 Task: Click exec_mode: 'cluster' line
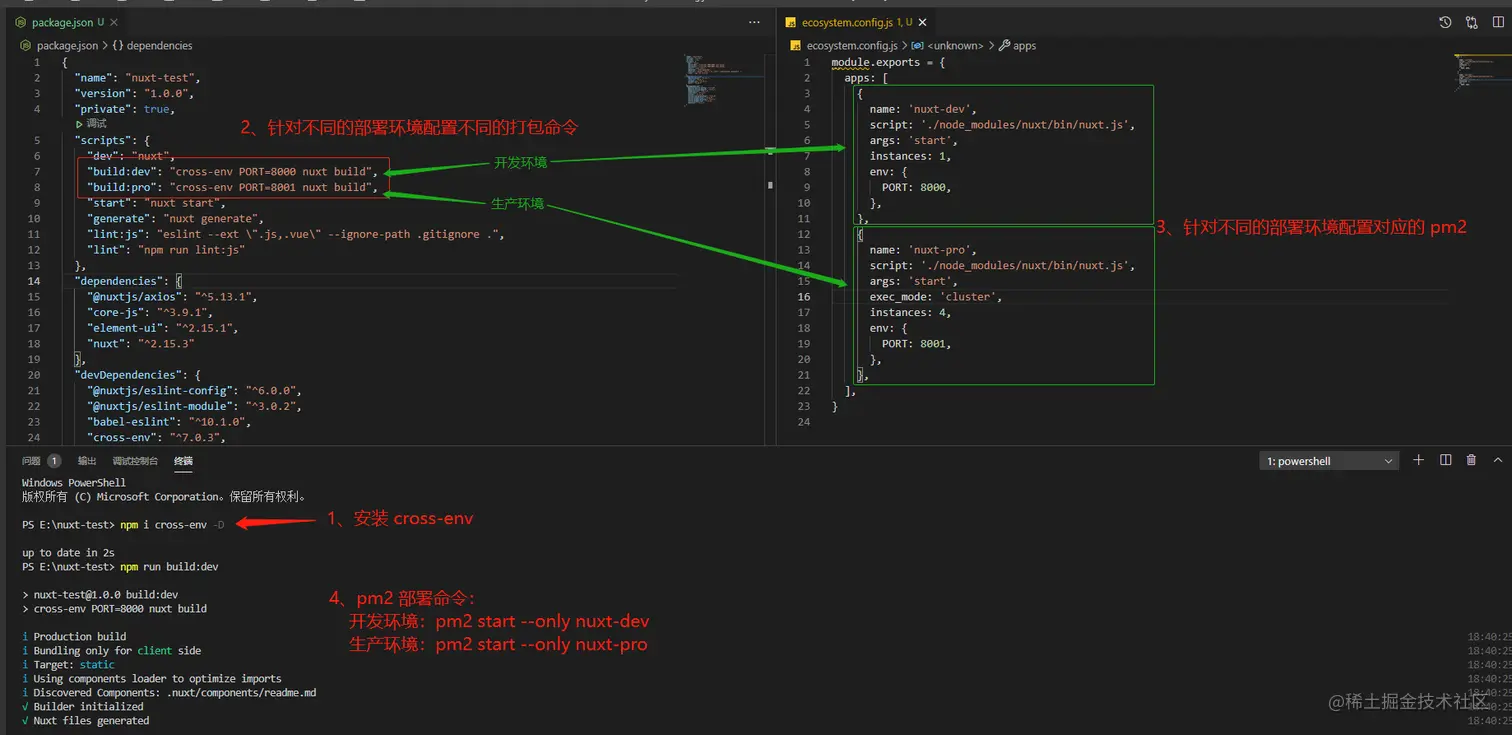click(936, 297)
